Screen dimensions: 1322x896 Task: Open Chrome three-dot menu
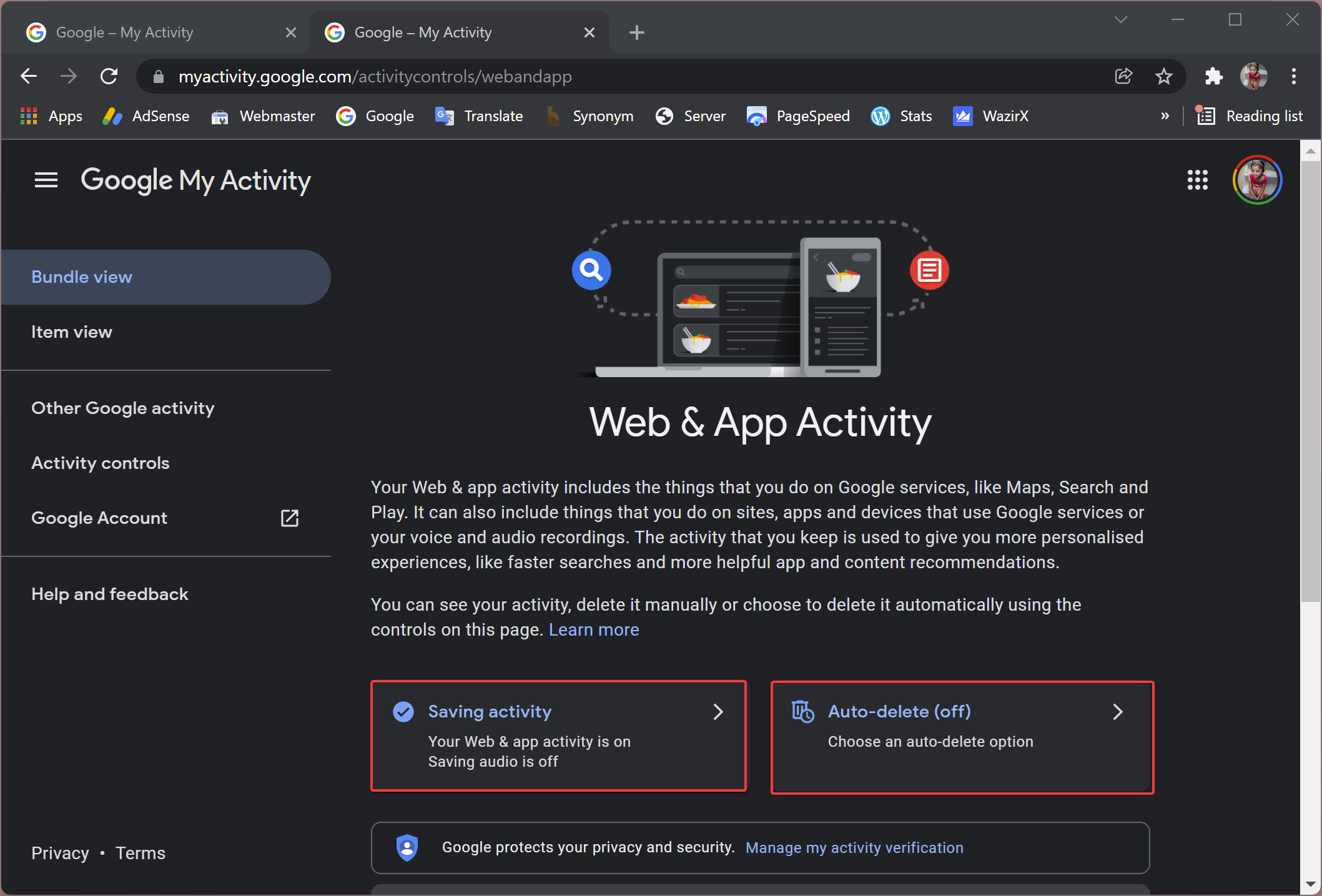tap(1294, 76)
